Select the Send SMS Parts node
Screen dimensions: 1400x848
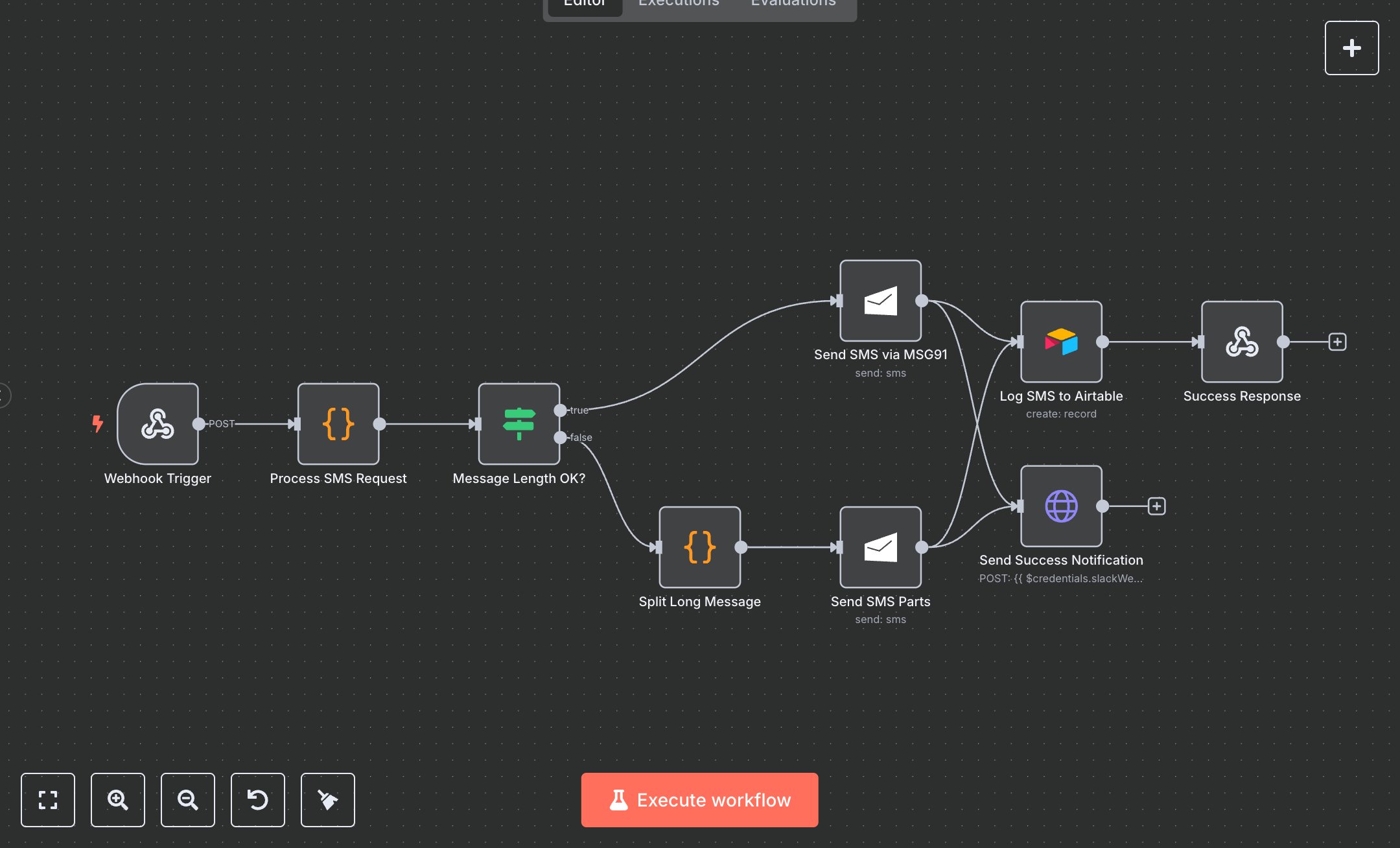880,547
